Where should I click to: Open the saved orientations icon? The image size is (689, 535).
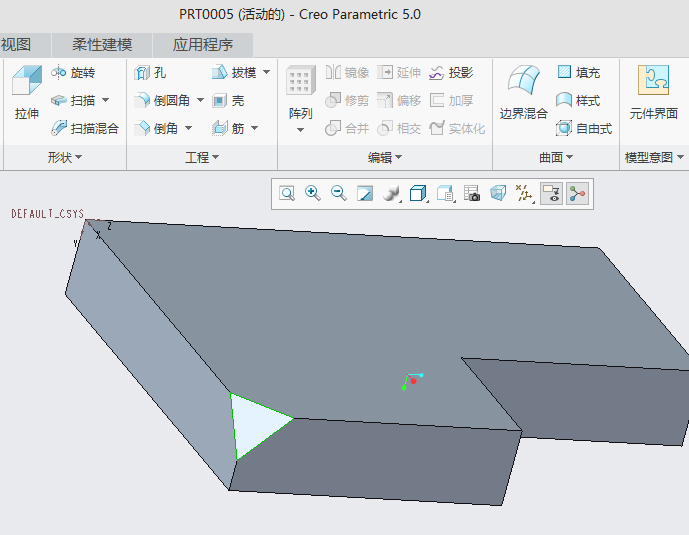(x=445, y=193)
